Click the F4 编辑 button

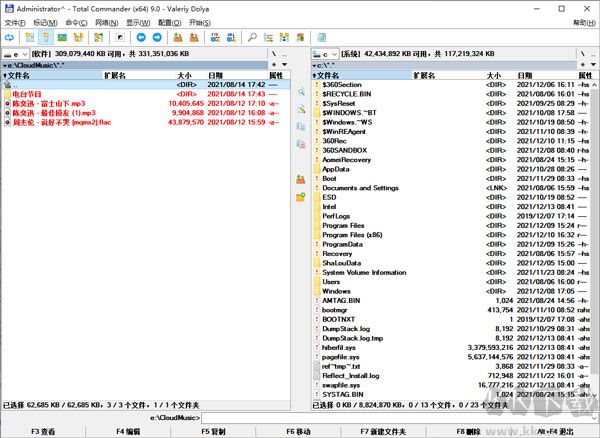click(x=128, y=431)
